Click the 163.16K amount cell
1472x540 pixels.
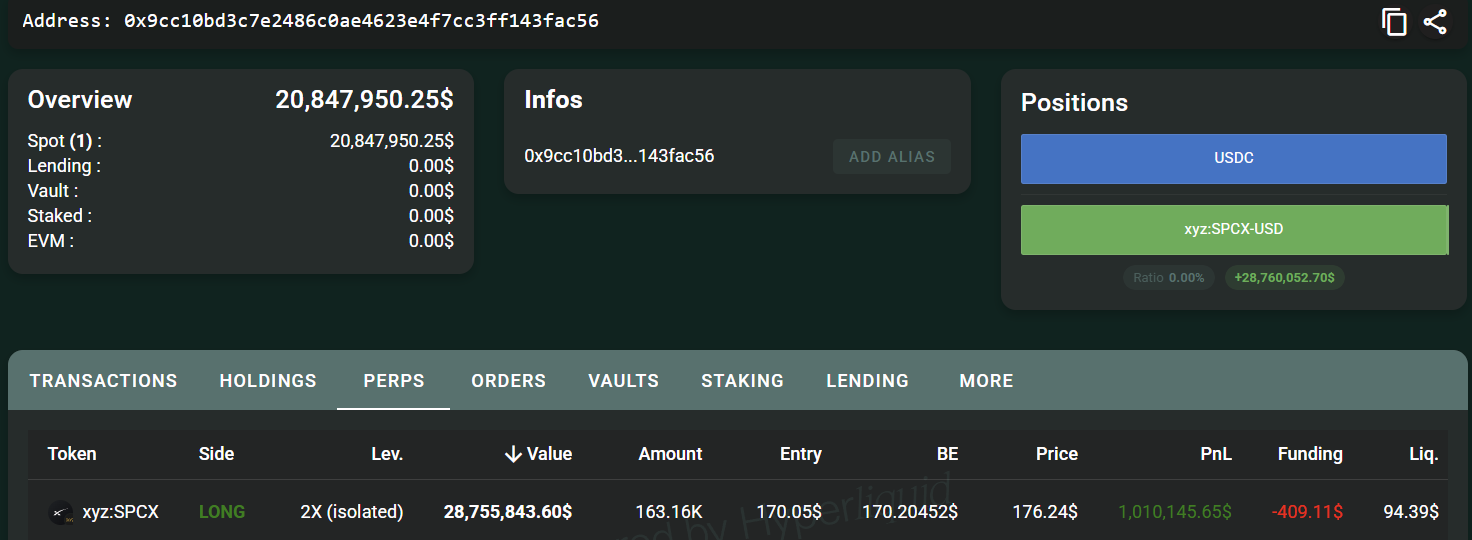[x=669, y=512]
